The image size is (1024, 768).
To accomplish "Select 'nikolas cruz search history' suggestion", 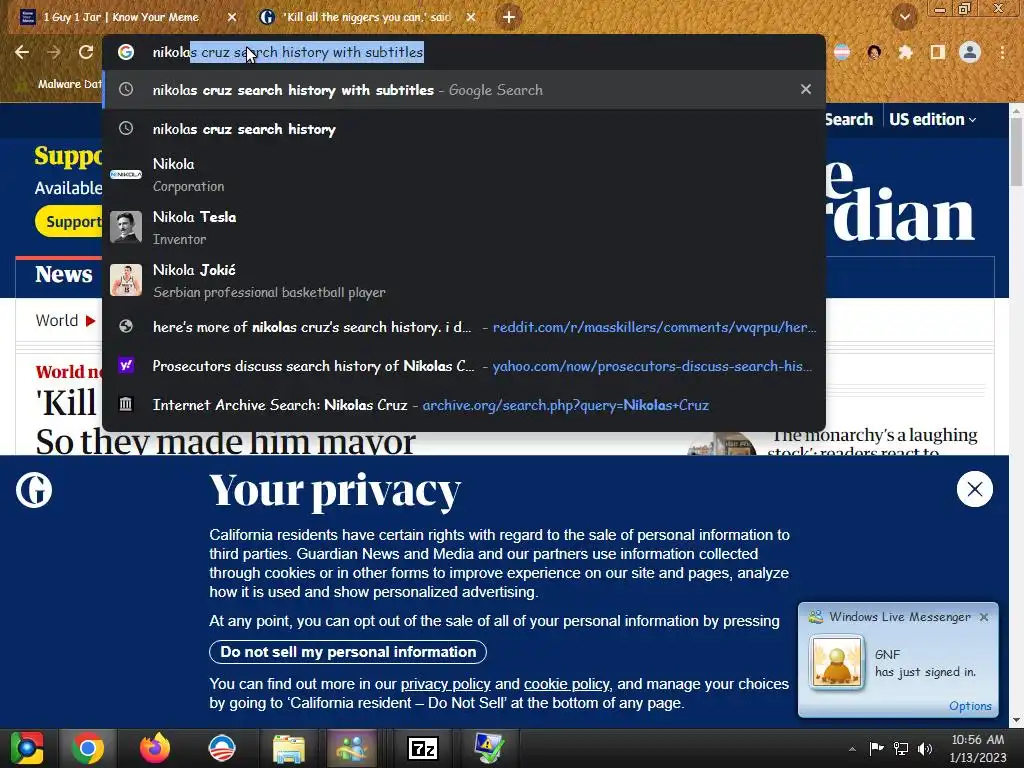I will click(x=464, y=129).
